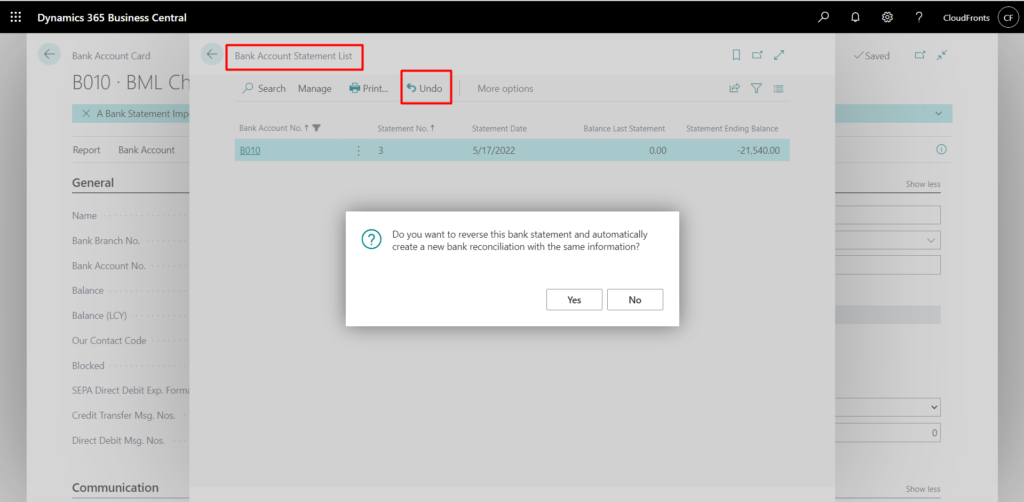Go back from Bank Account Card

click(x=49, y=54)
